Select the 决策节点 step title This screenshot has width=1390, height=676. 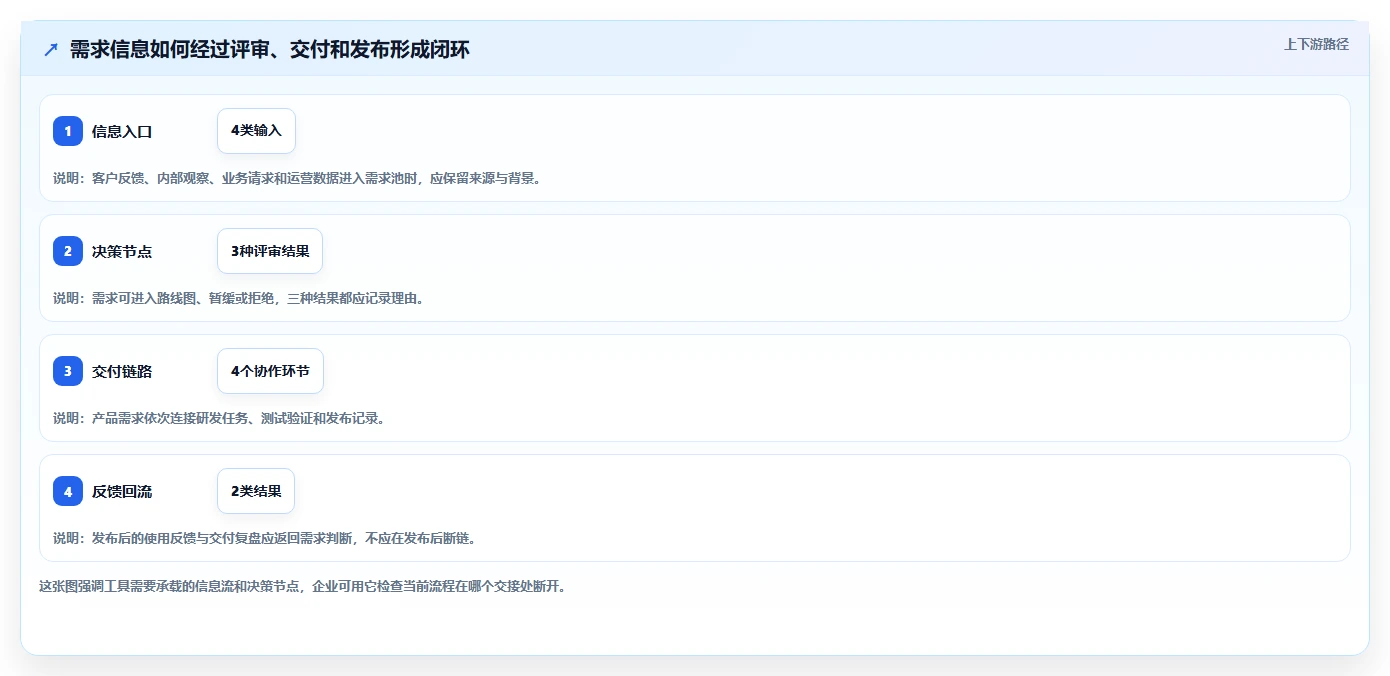(122, 251)
